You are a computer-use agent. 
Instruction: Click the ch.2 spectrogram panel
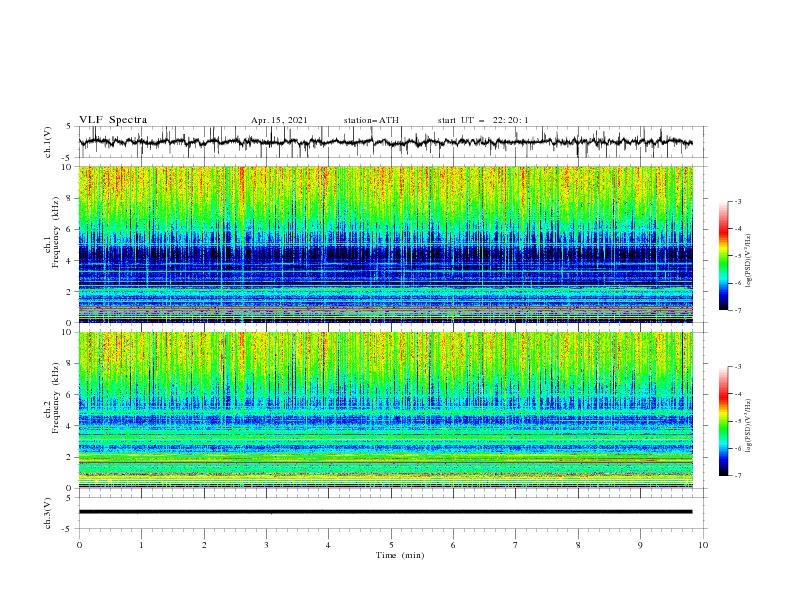tap(385, 410)
